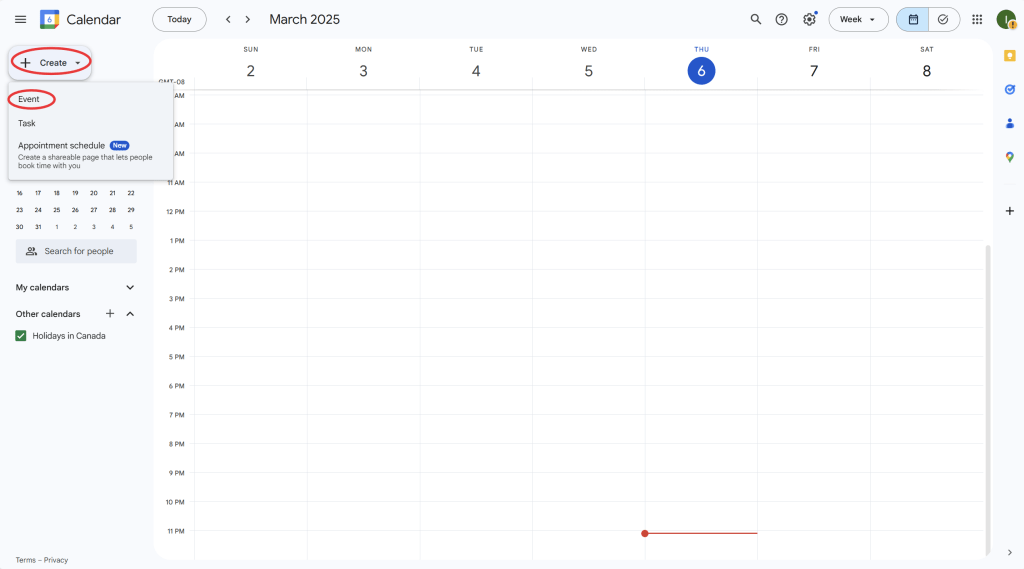Viewport: 1024px width, 569px height.
Task: Select Event from the Create menu
Action: click(29, 99)
